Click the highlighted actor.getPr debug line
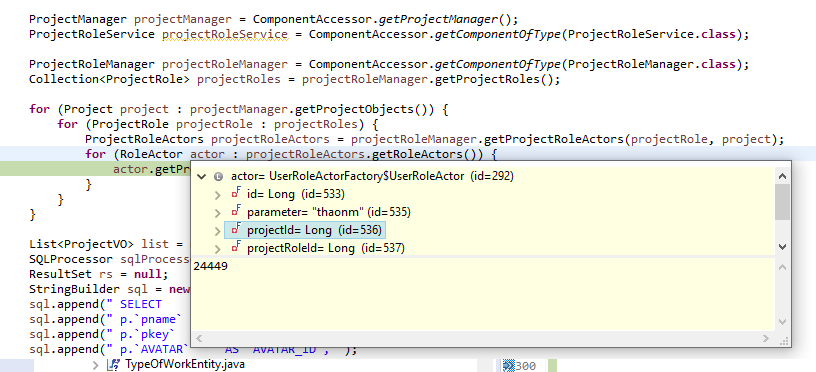 (95, 169)
